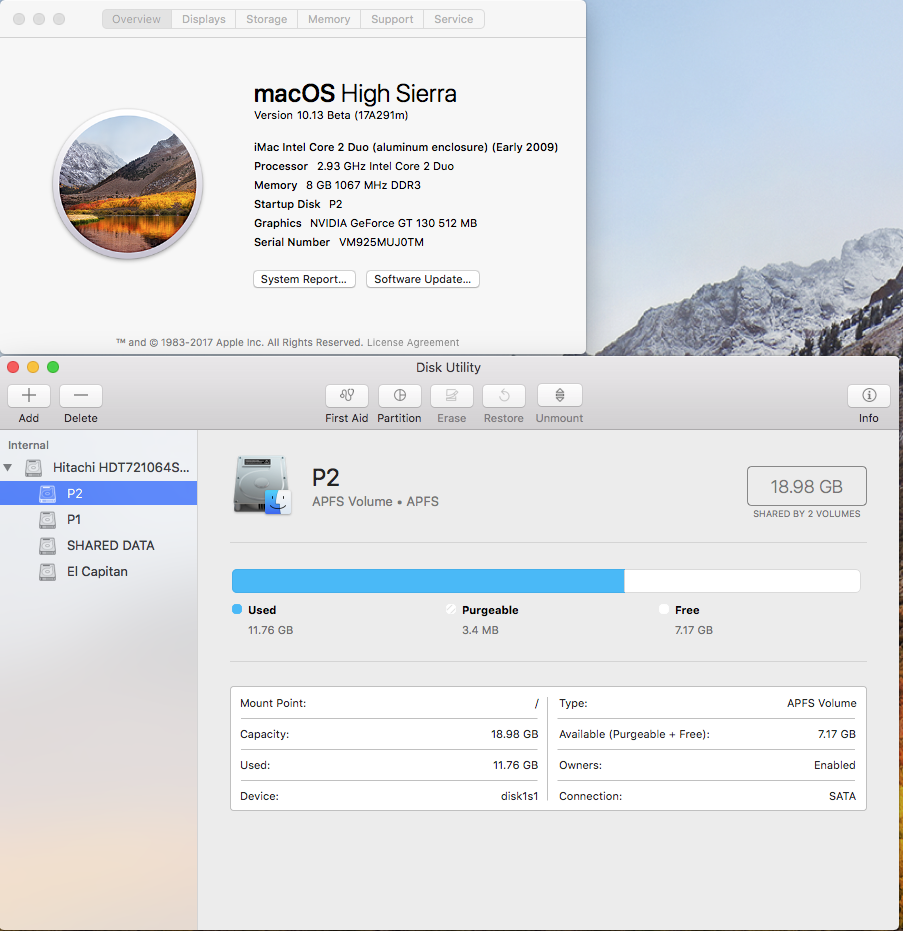Click the Purgeable legend swatch
This screenshot has height=931, width=903.
pos(451,609)
